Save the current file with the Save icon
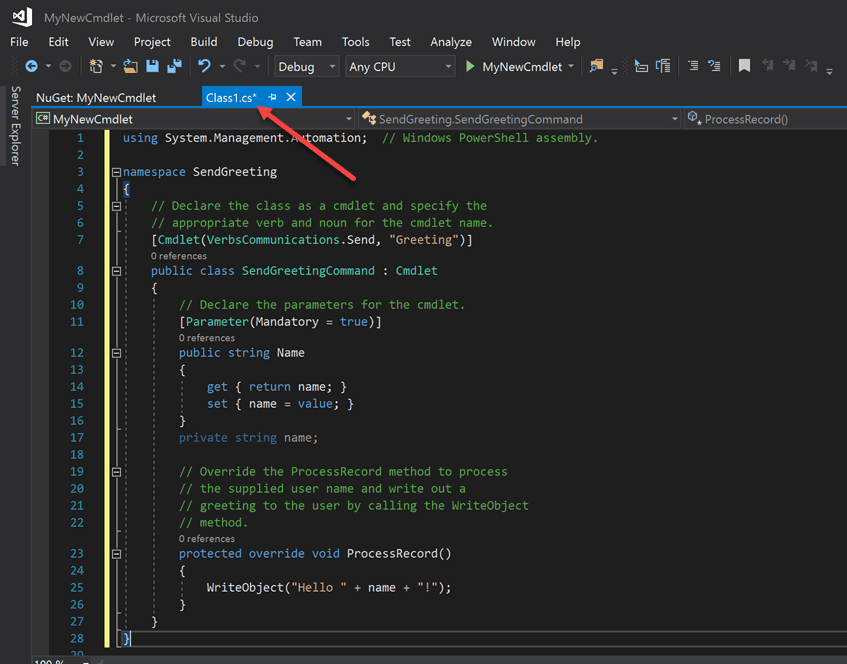The width and height of the screenshot is (847, 664). (x=153, y=67)
